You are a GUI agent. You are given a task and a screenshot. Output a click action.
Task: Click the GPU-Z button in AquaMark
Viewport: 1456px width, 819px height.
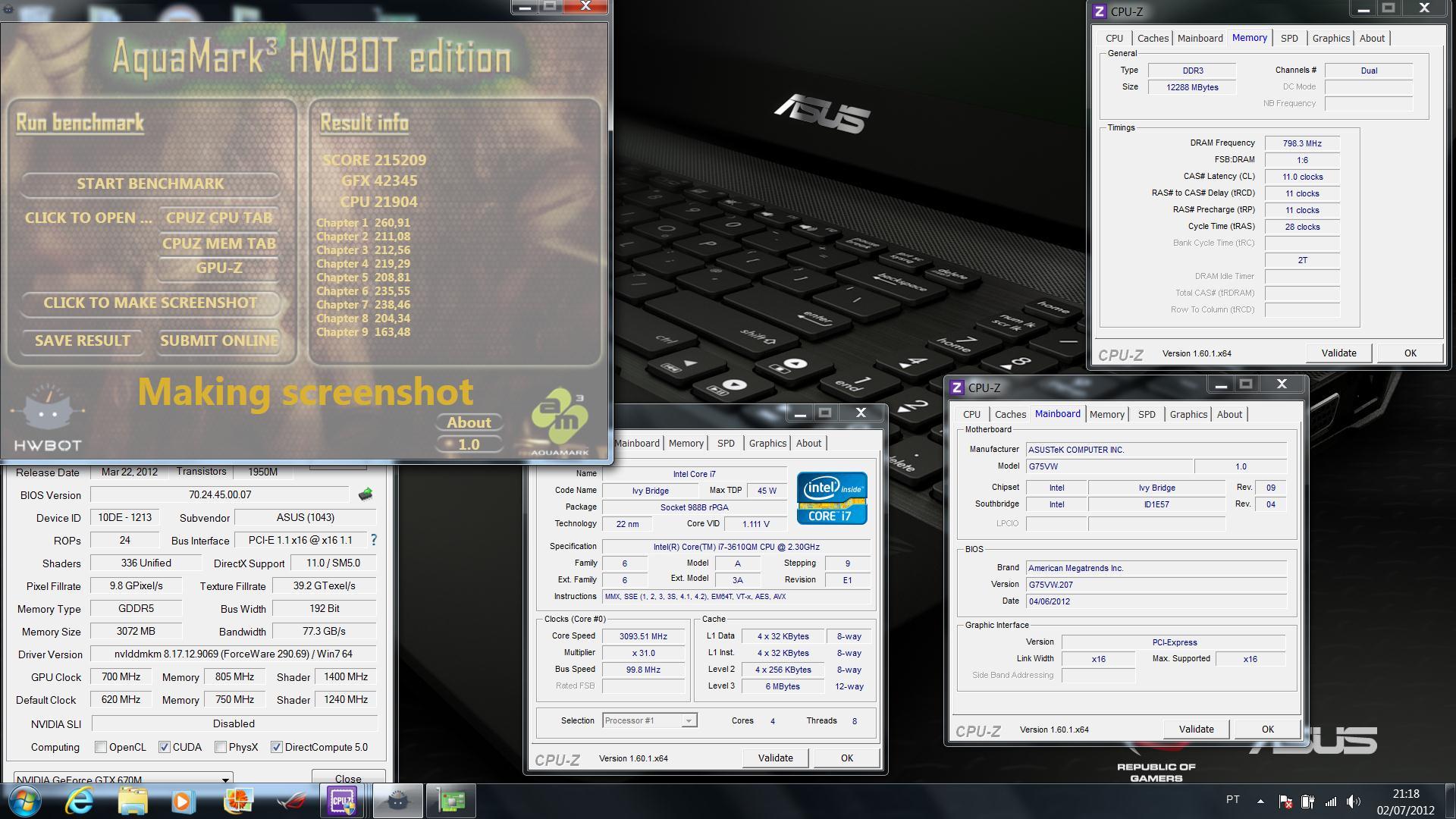(x=218, y=268)
